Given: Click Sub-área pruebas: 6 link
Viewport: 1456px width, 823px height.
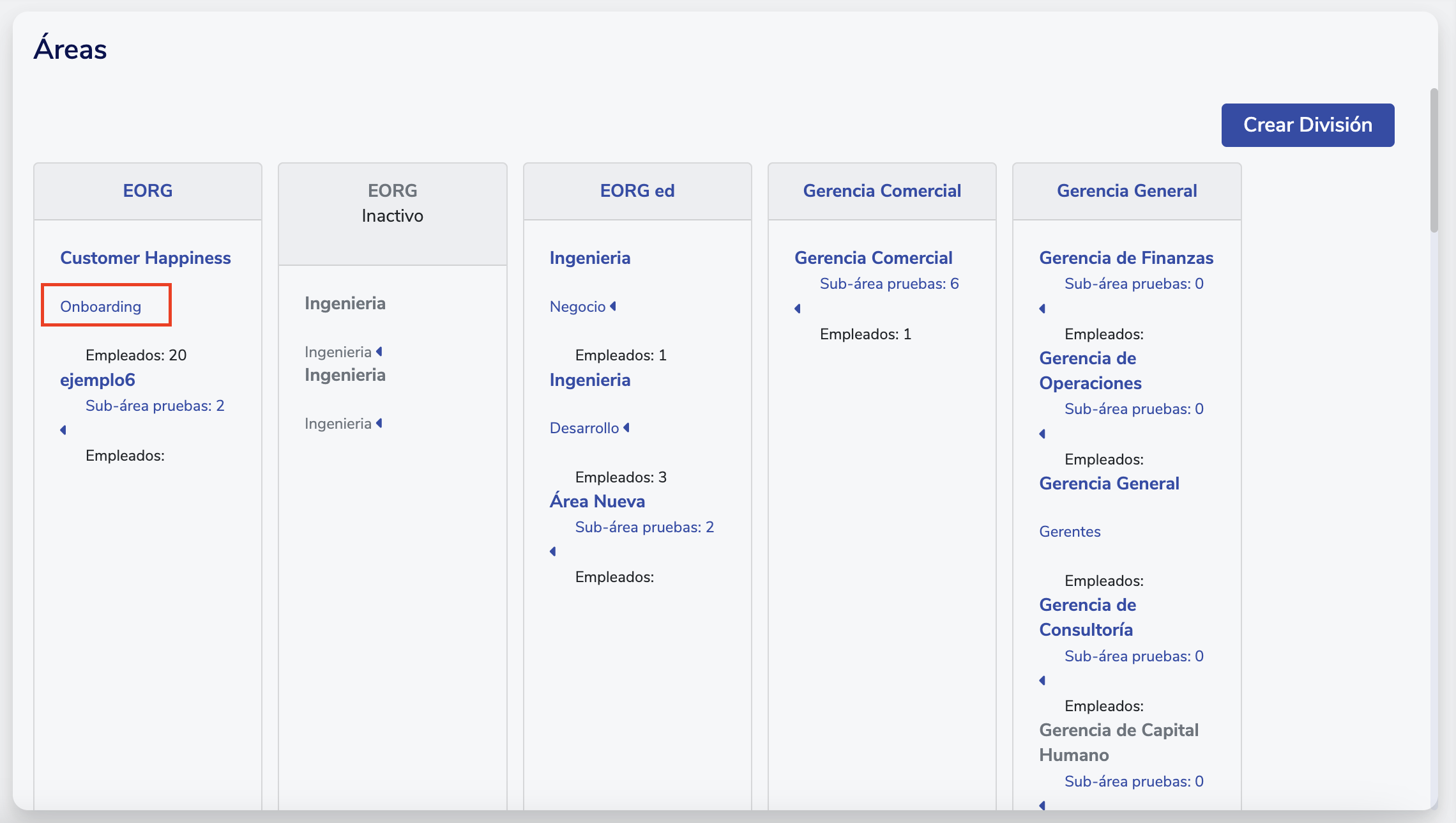Looking at the screenshot, I should pyautogui.click(x=889, y=284).
